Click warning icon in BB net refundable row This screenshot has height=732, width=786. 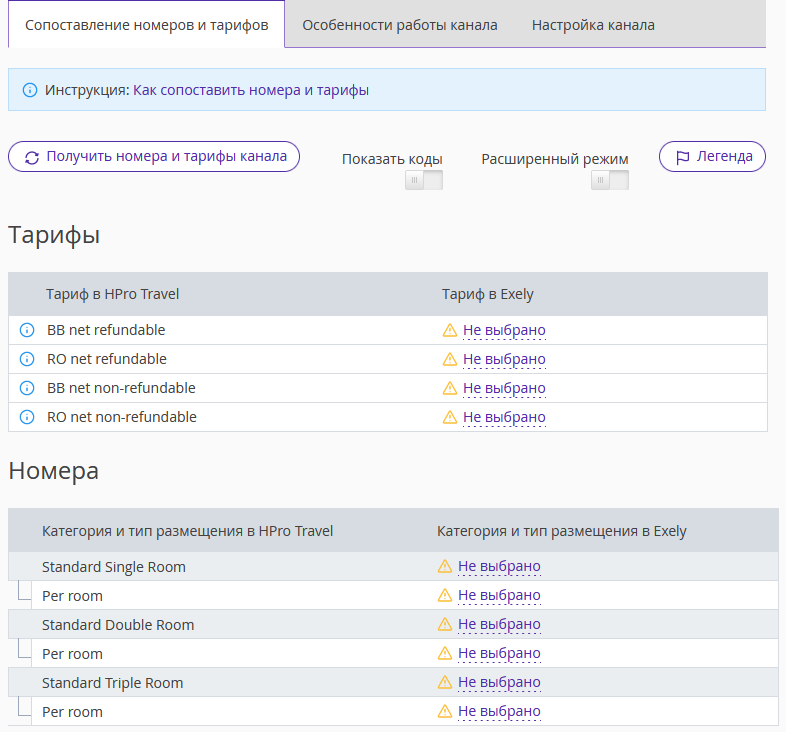point(450,330)
